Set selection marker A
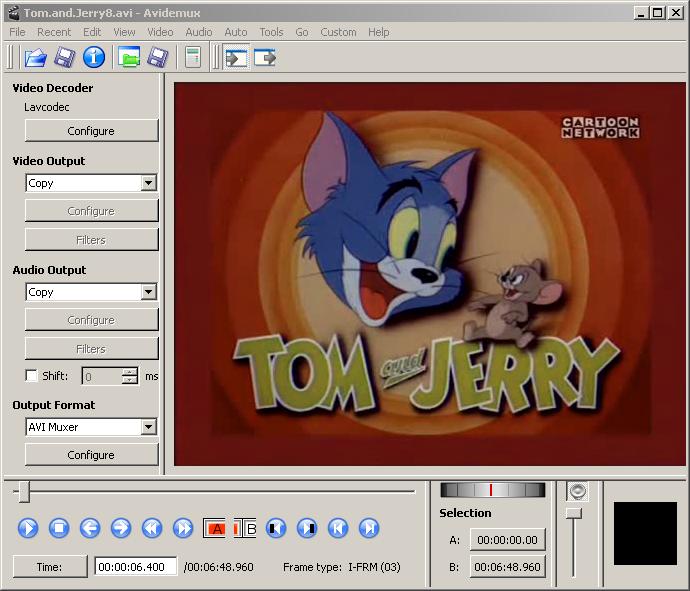 point(214,528)
